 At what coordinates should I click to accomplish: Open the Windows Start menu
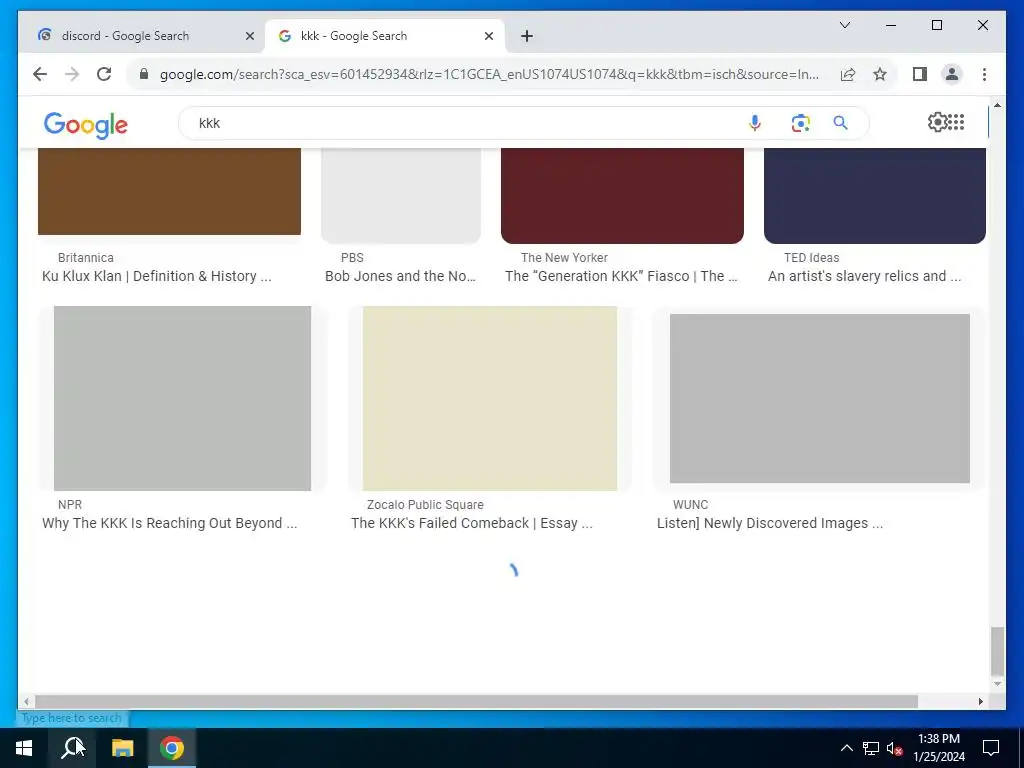(x=24, y=748)
